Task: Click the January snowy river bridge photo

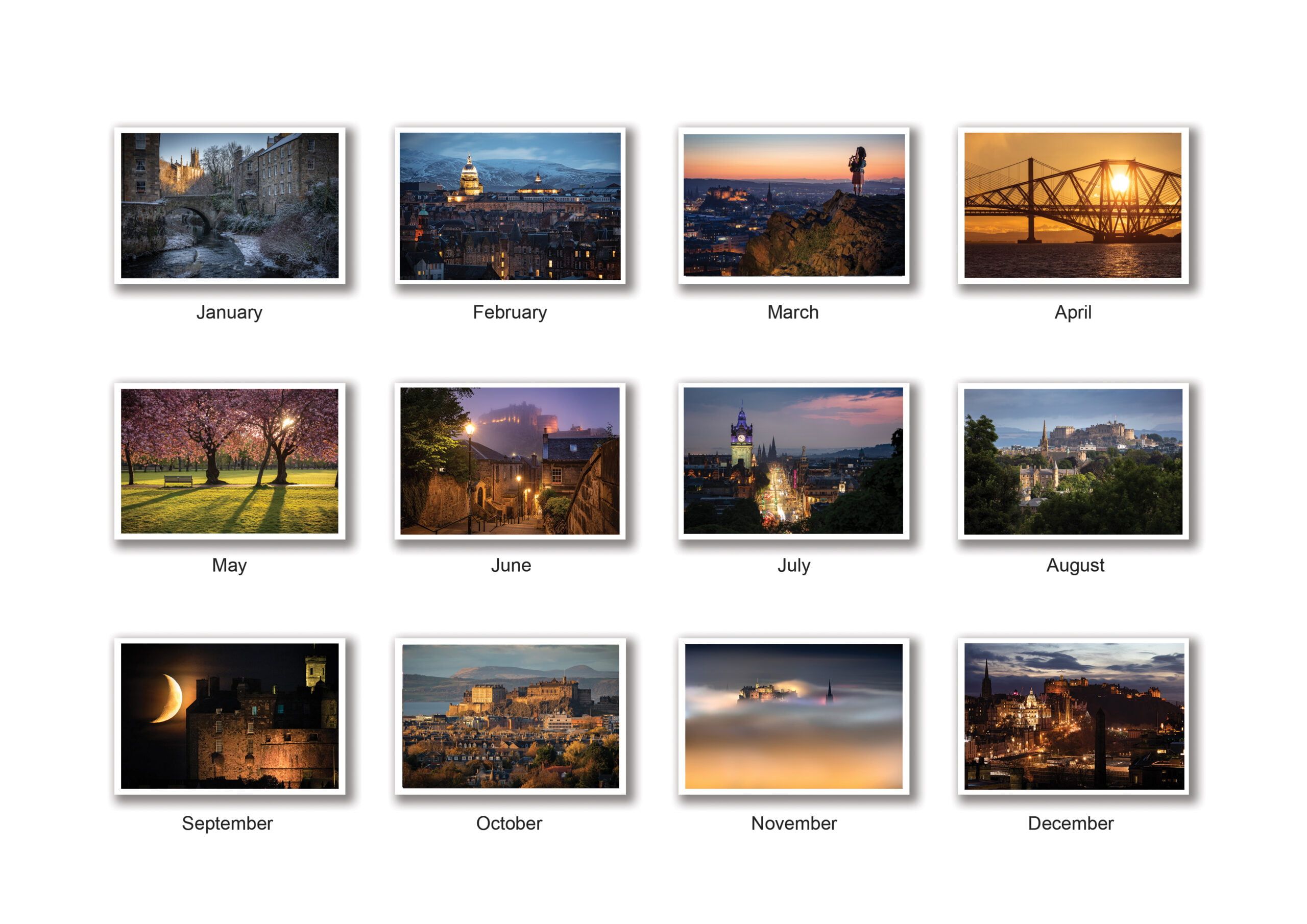Action: click(x=229, y=206)
